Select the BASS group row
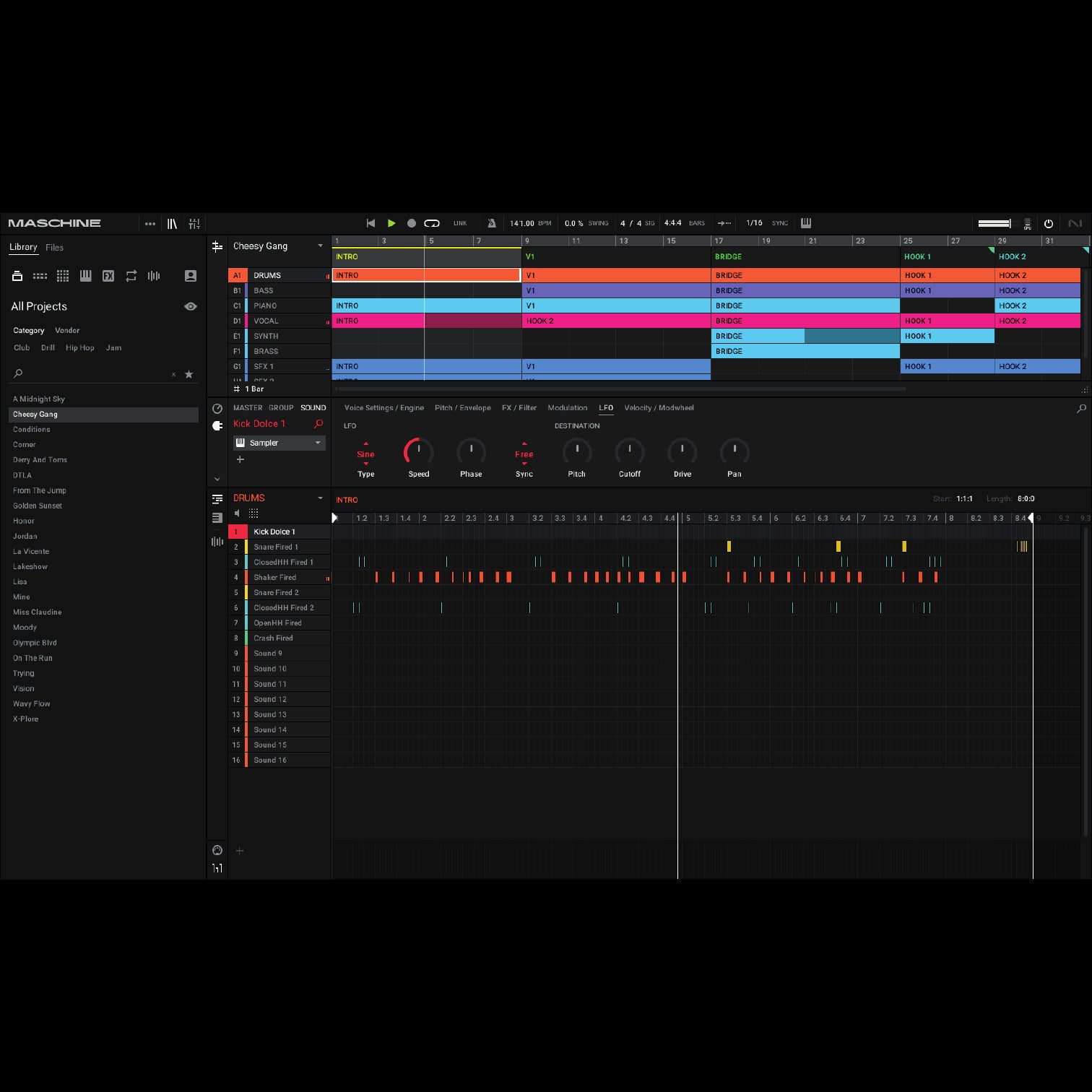 [279, 290]
